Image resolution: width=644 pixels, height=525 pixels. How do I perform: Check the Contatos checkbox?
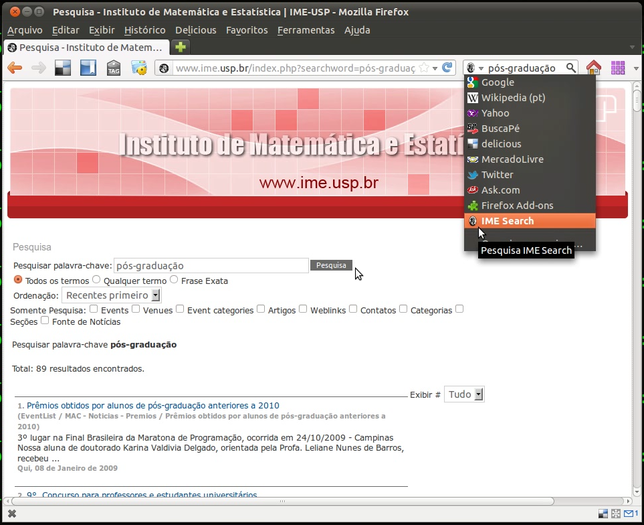pos(353,309)
